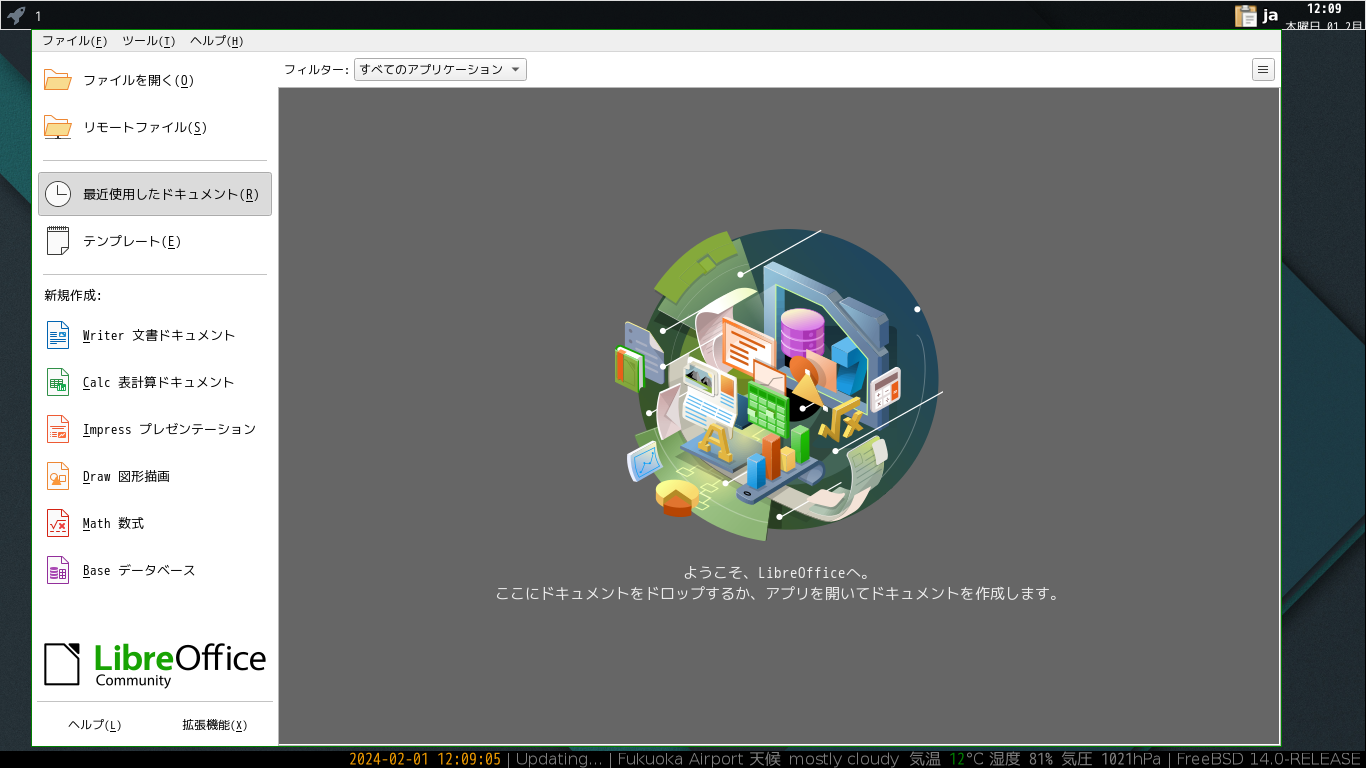This screenshot has width=1366, height=768.
Task: Click the ヘルプ(L) button at bottom
Action: point(94,725)
